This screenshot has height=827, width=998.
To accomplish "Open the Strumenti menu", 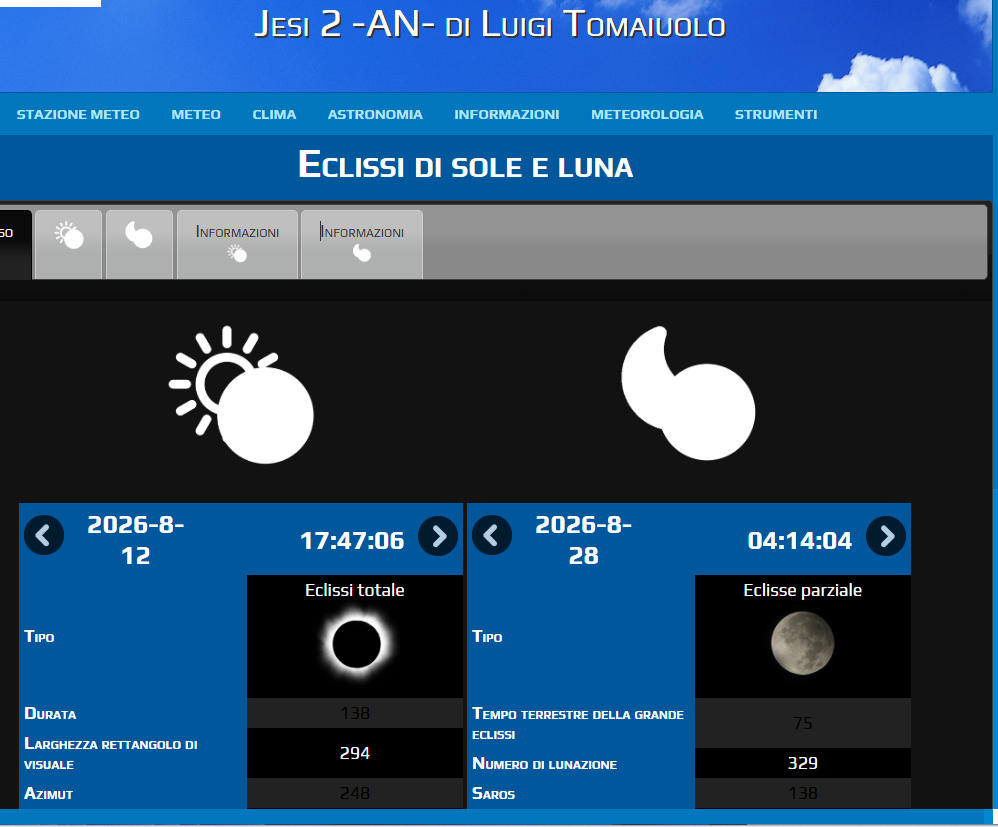I will click(x=776, y=115).
